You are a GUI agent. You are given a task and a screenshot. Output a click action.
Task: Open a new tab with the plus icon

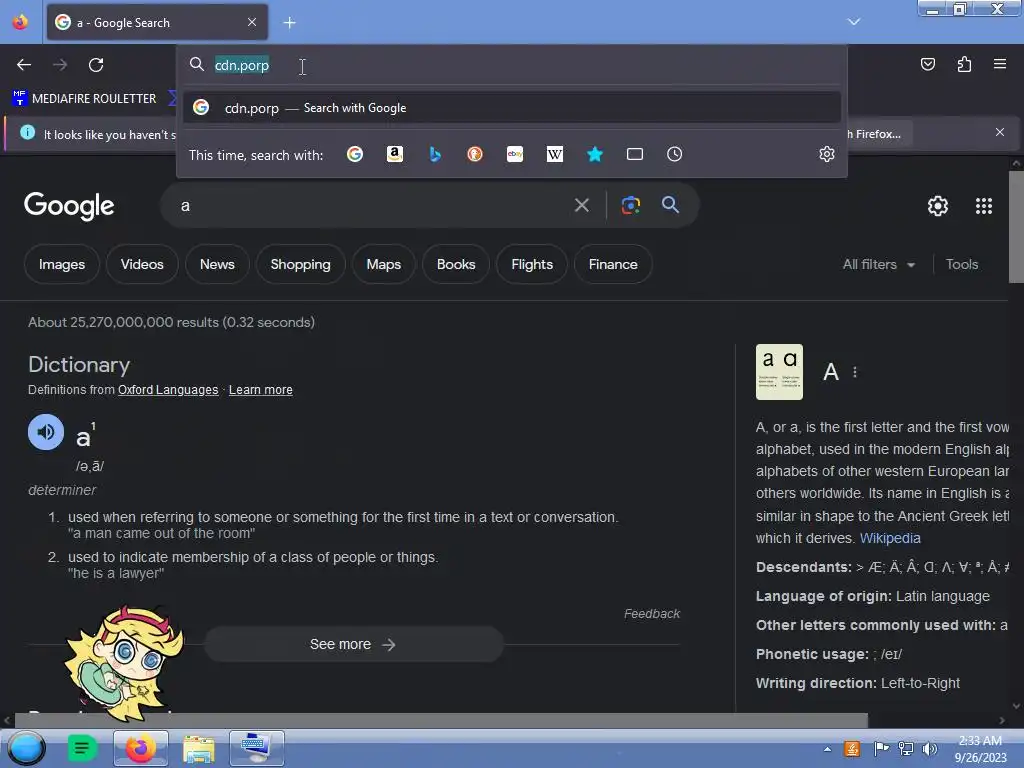289,23
